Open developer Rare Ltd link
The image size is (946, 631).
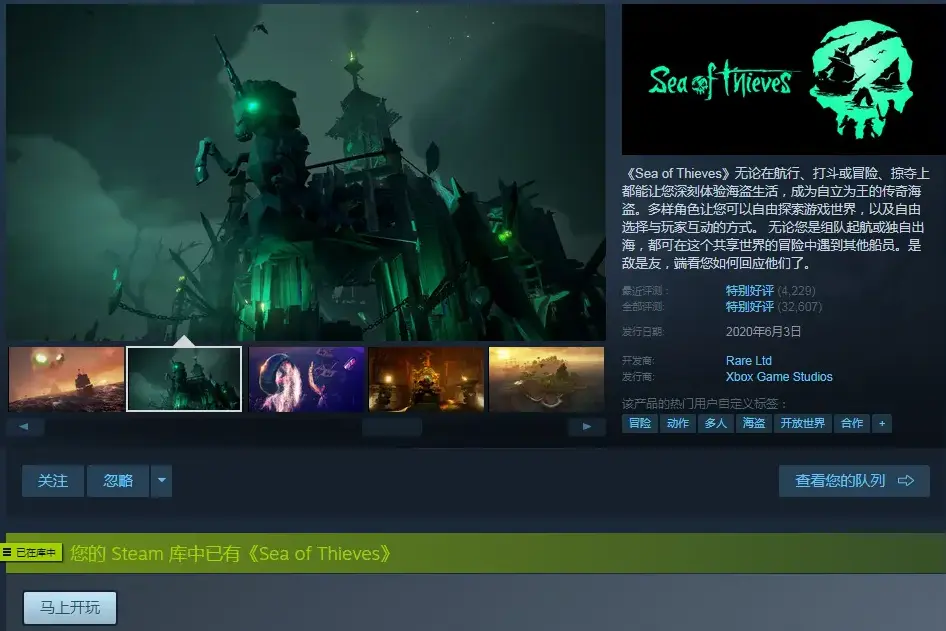point(749,361)
